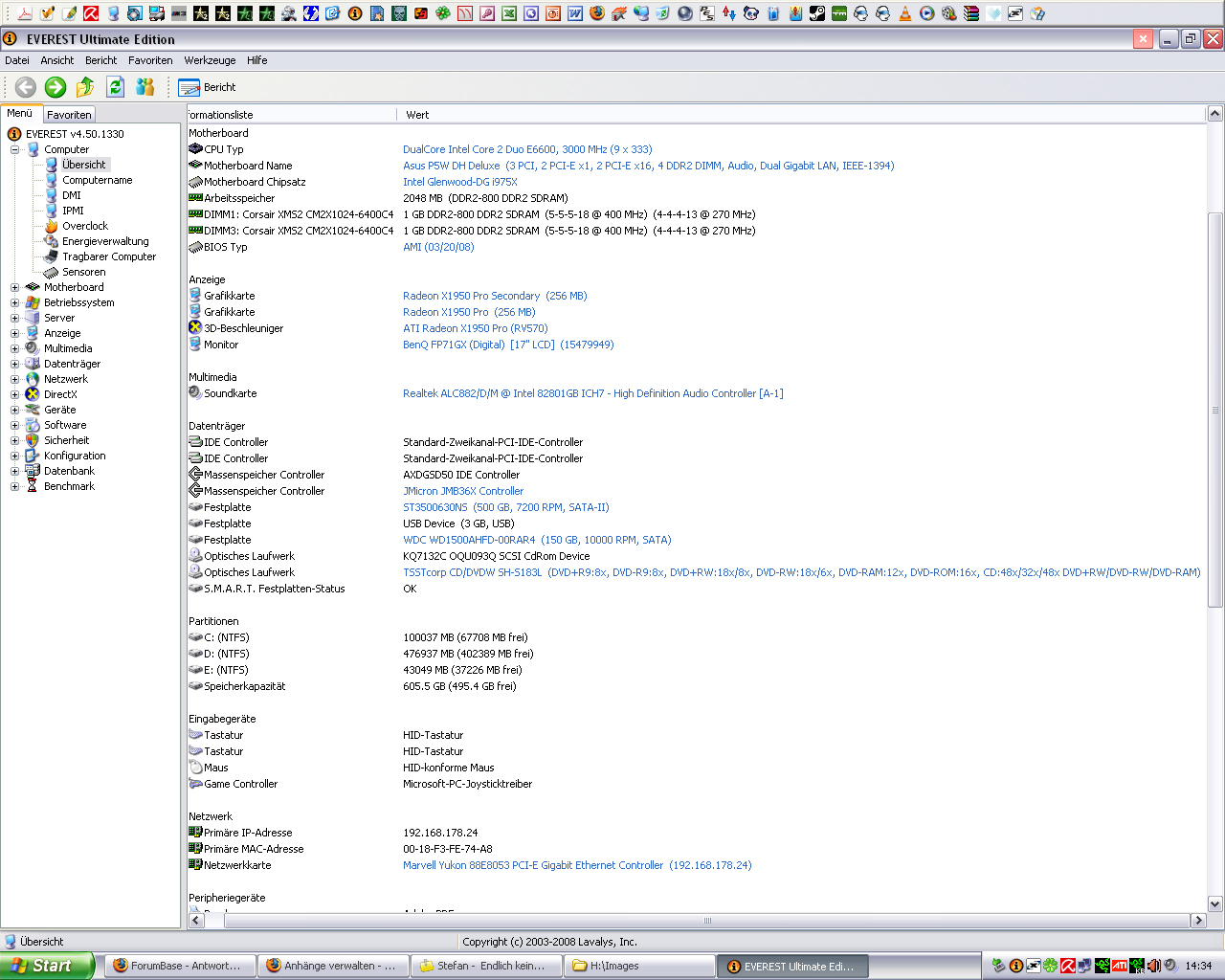Image resolution: width=1225 pixels, height=980 pixels.
Task: Expand the Netzwerk tree node
Action: tap(14, 379)
